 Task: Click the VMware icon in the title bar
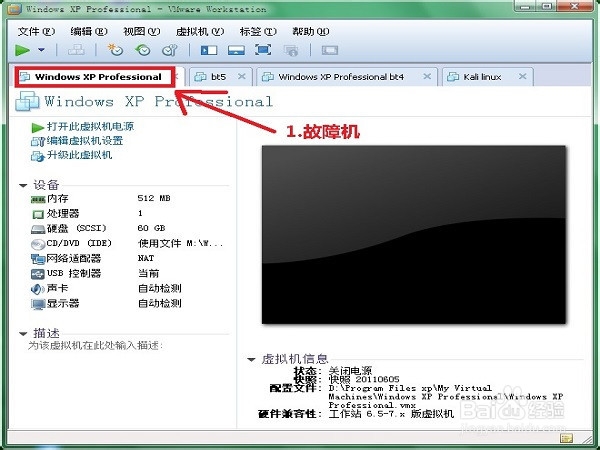click(x=14, y=9)
